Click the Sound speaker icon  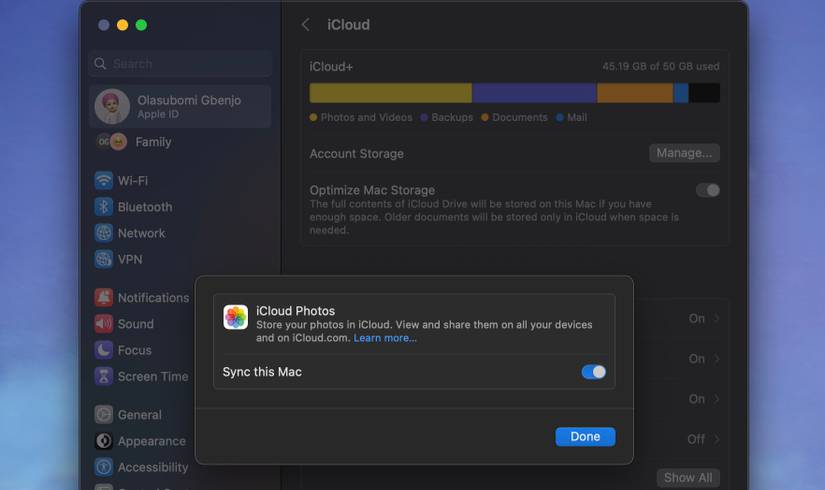tap(104, 324)
